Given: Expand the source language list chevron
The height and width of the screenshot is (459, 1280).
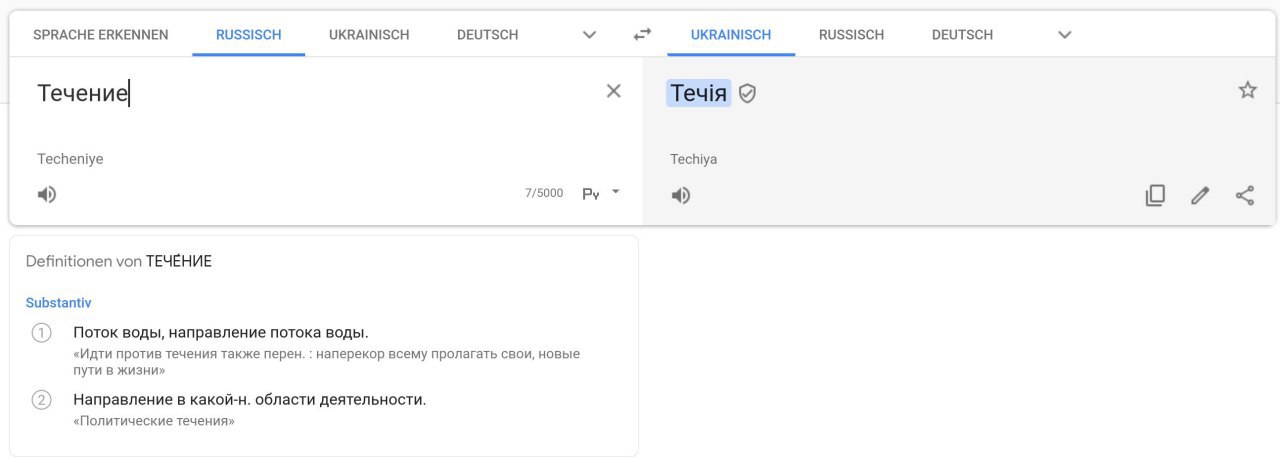Looking at the screenshot, I should (x=589, y=34).
